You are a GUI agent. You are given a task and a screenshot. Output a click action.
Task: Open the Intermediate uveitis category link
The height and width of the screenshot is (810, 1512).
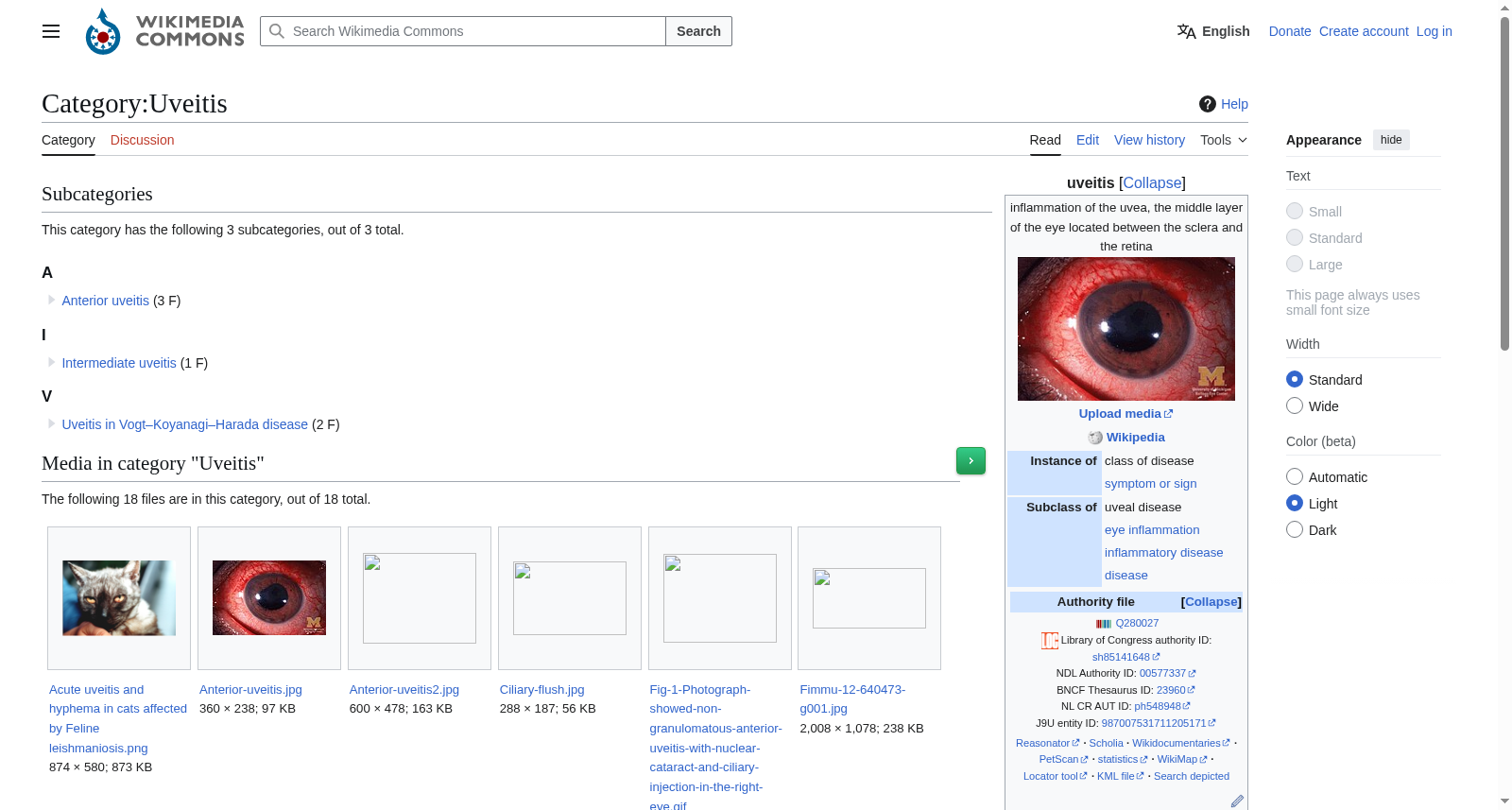[119, 363]
